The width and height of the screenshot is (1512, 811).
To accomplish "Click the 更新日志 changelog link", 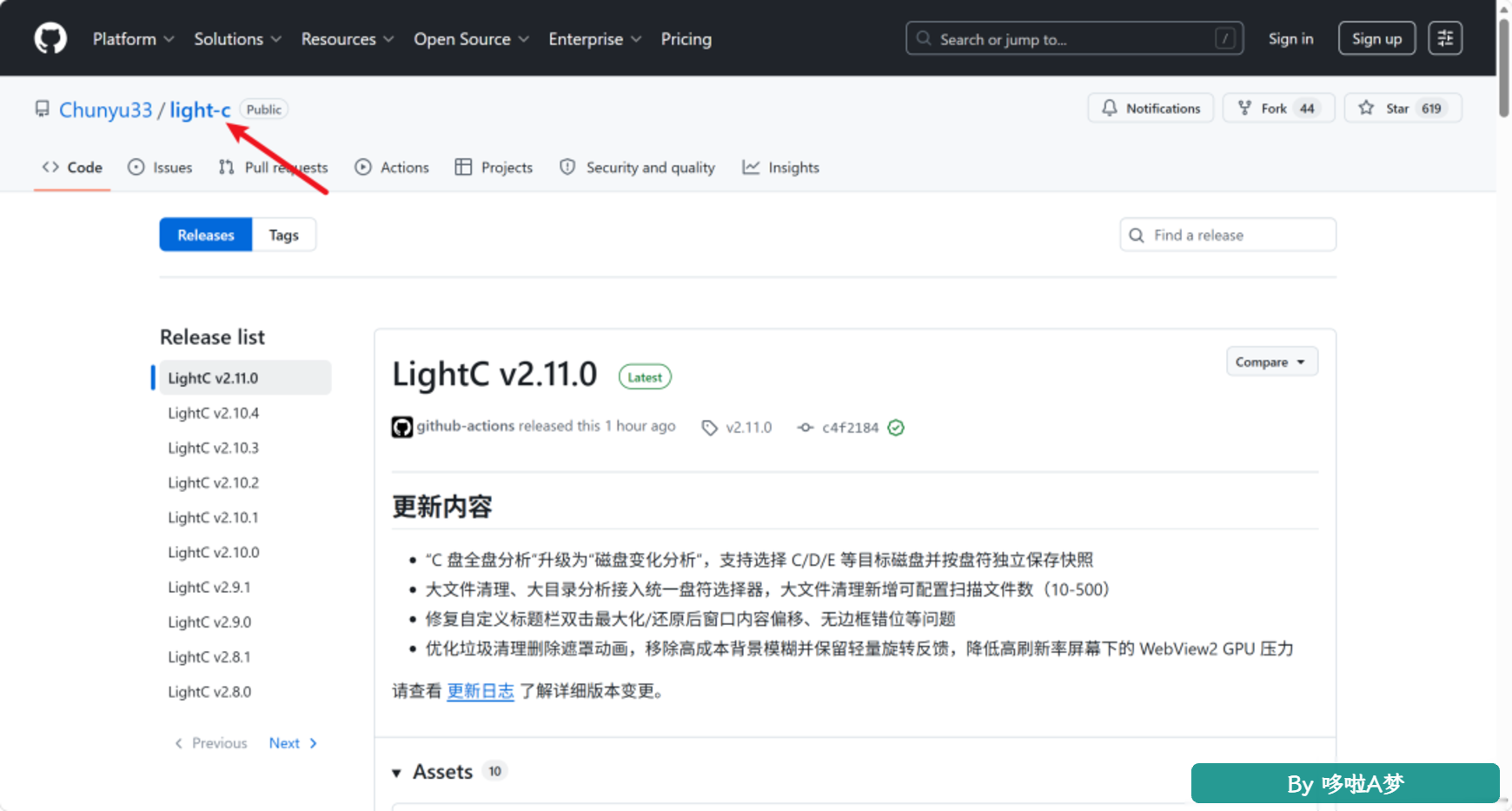I will [x=481, y=691].
